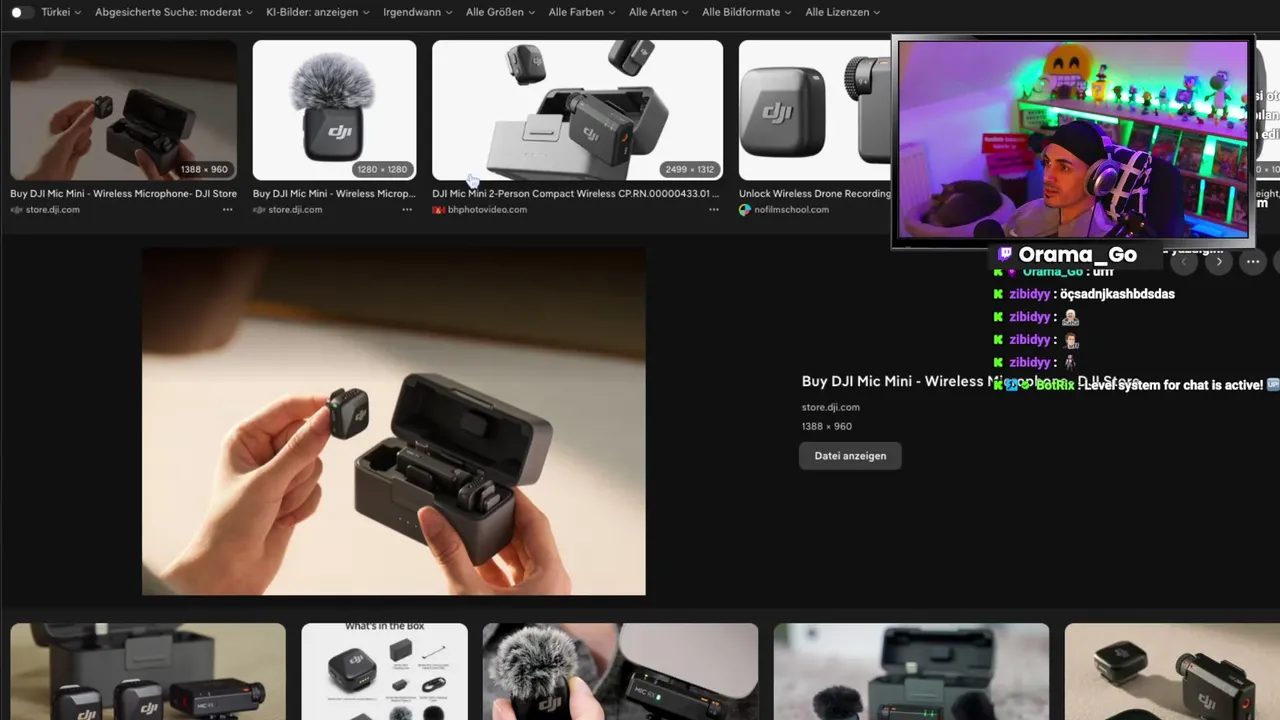Viewport: 1280px width, 720px height.
Task: Click the store.dji.com favicon of first result
Action: point(16,210)
